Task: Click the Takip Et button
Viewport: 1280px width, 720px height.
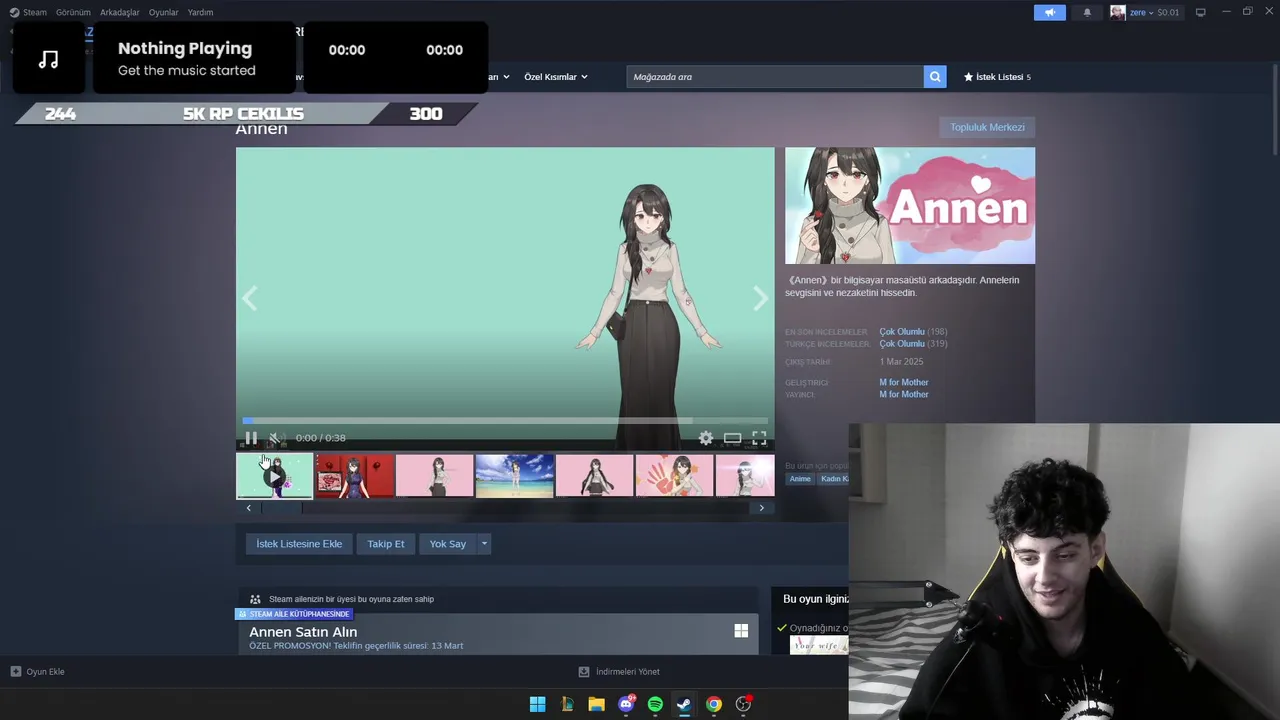Action: (x=386, y=544)
